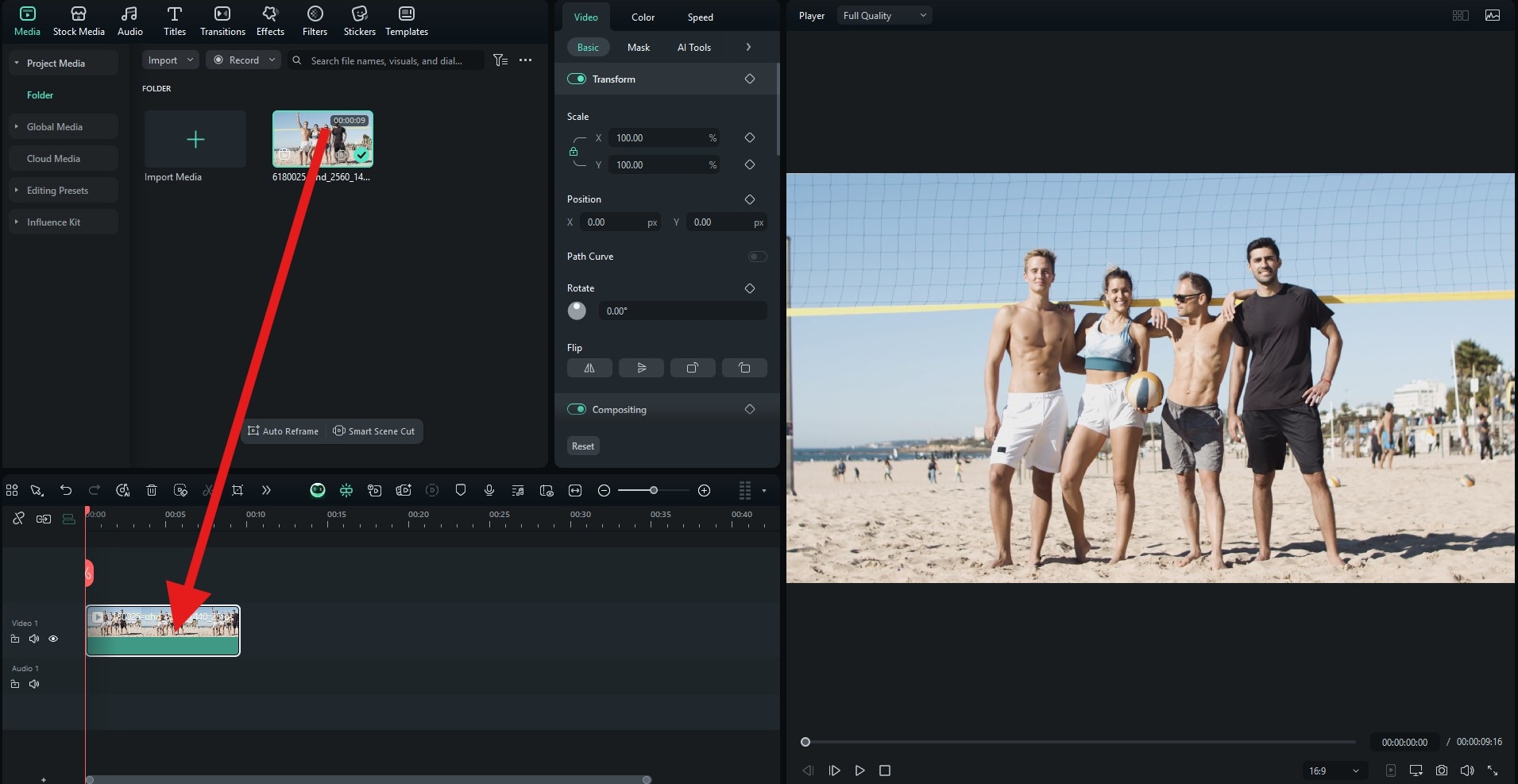The image size is (1518, 784).
Task: Open the Titles tab
Action: [174, 21]
